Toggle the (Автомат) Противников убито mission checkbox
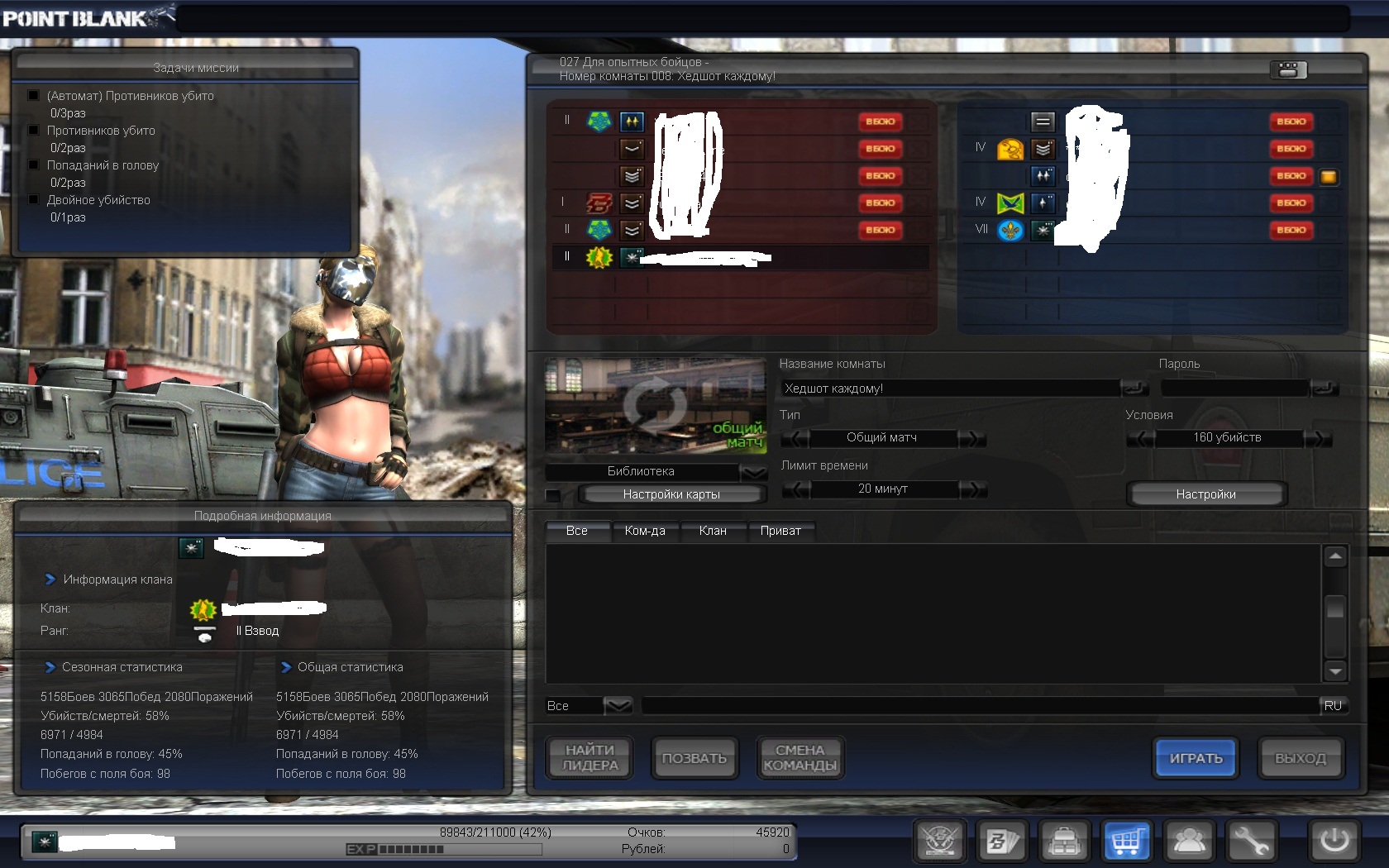 click(x=34, y=95)
